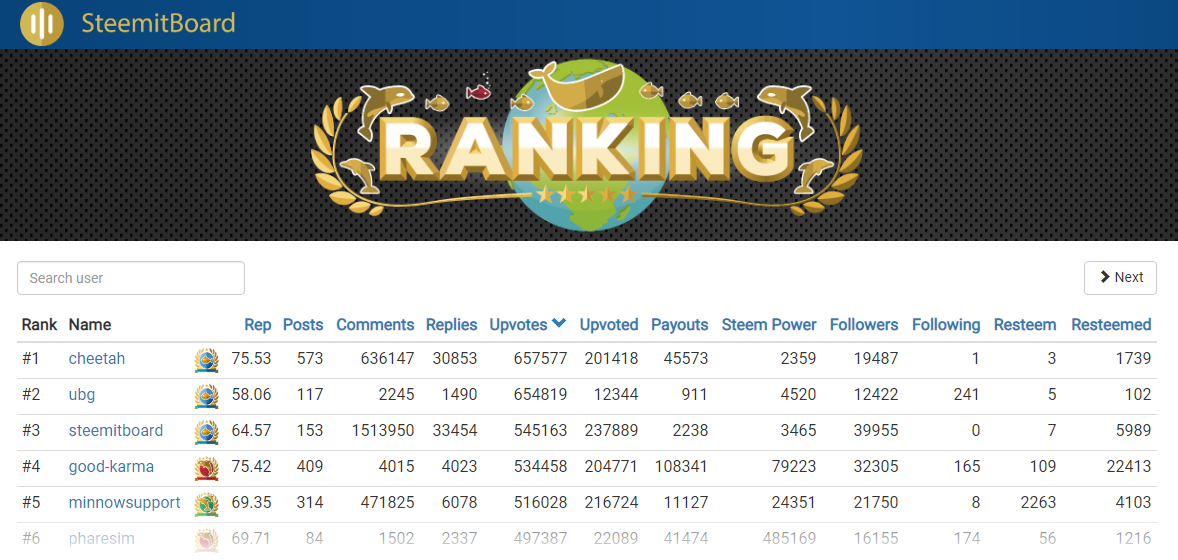The width and height of the screenshot is (1178, 560).
Task: Open the cheetah user profile link
Action: 97,359
